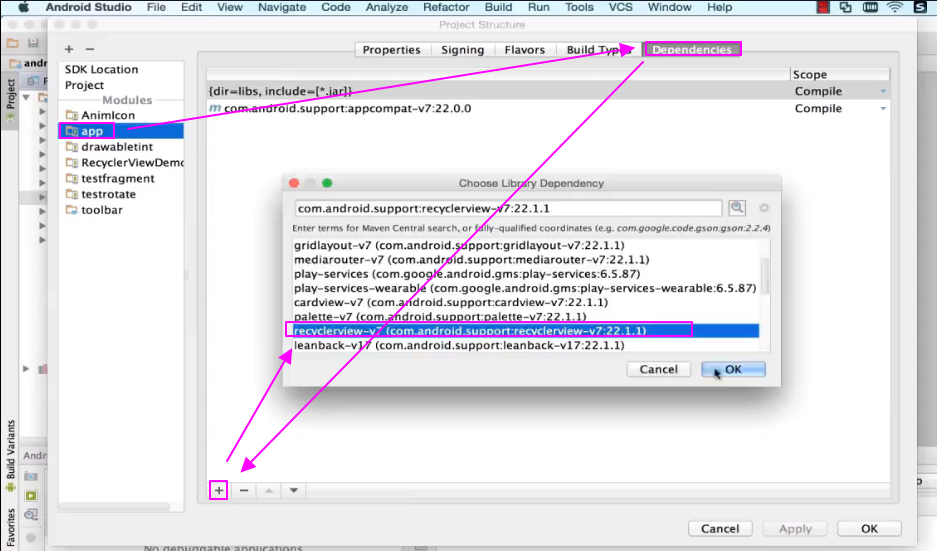Select play-services-wearable library entry
This screenshot has height=551, width=937.
click(x=526, y=288)
